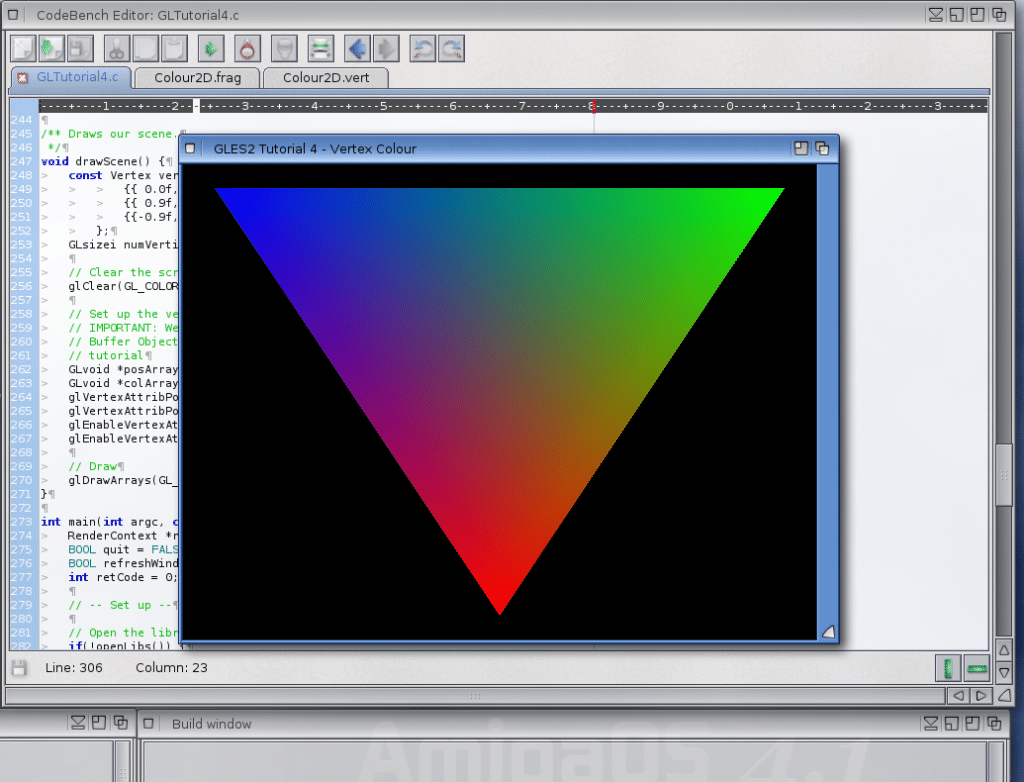Click the Redo toolbar icon

451,49
